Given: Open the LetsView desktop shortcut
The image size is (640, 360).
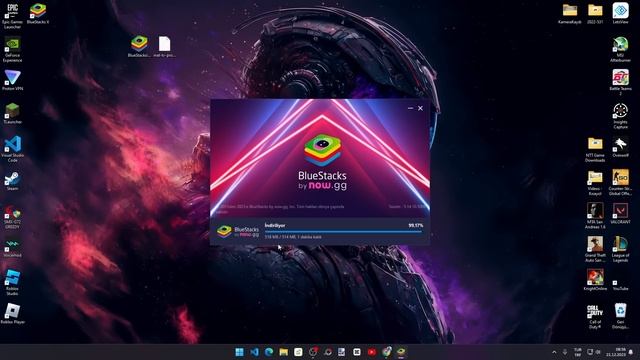Looking at the screenshot, I should pos(620,13).
